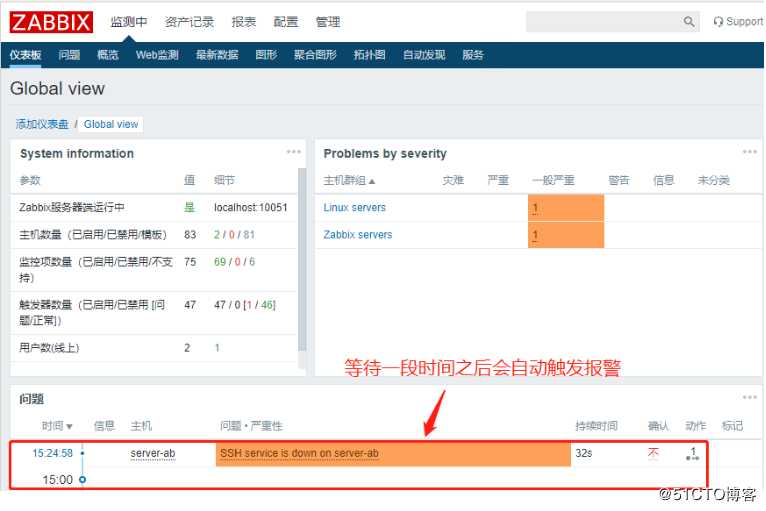The image size is (766, 511).
Task: Sort by 主机群组 column header
Action: coord(349,181)
